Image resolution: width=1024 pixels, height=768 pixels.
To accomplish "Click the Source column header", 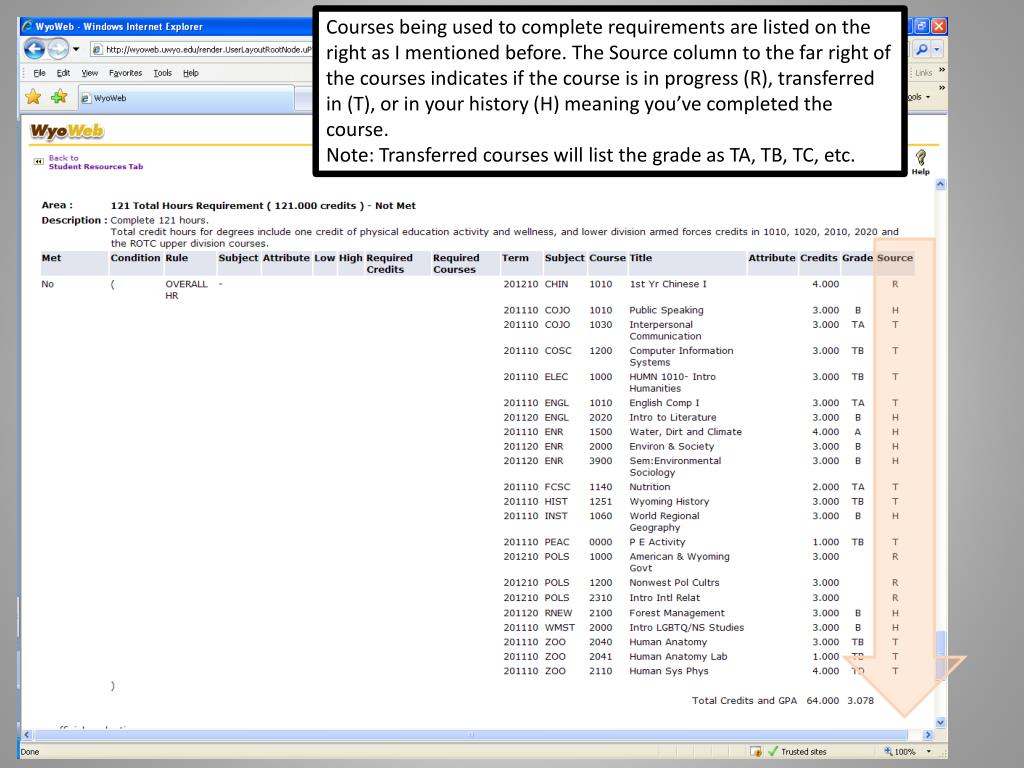I will coord(895,258).
